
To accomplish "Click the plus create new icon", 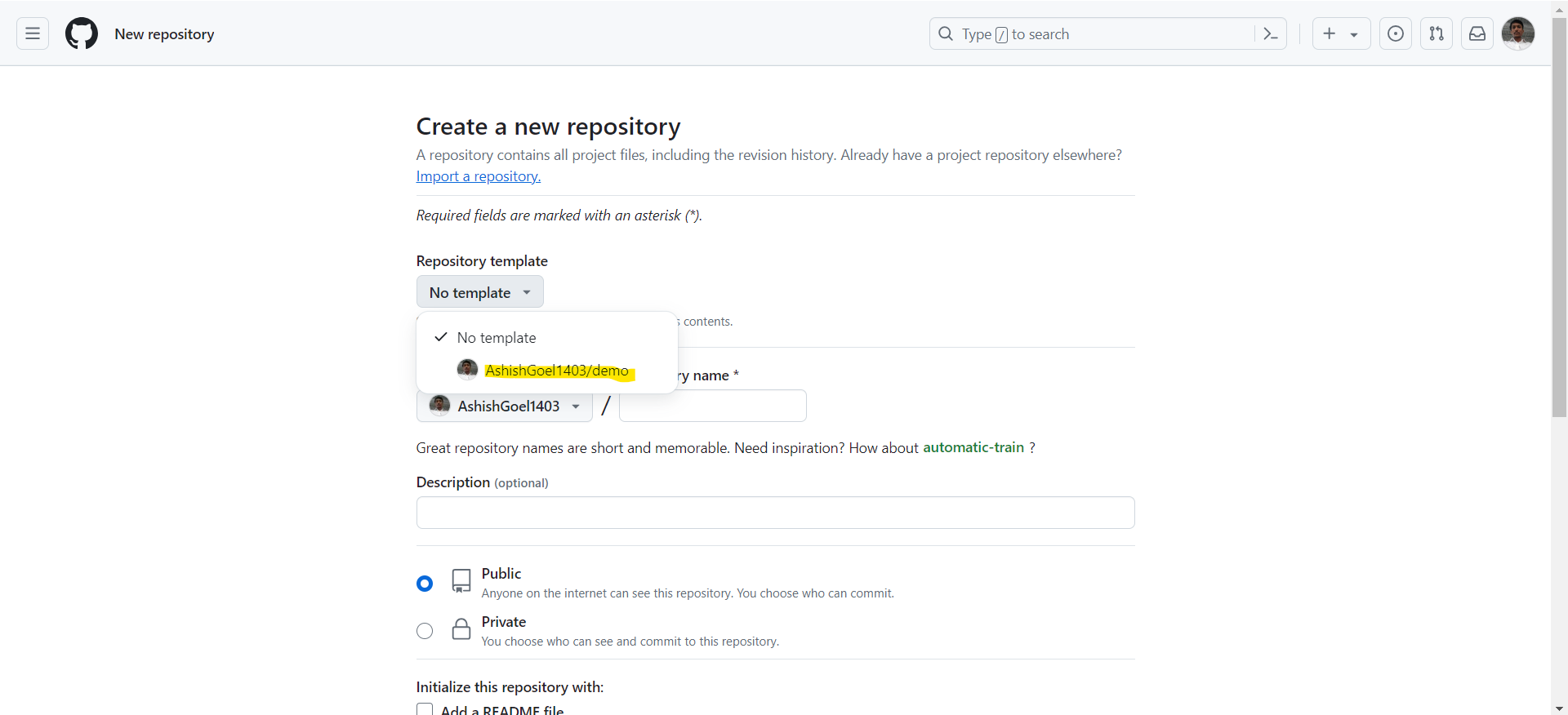I will (x=1330, y=33).
